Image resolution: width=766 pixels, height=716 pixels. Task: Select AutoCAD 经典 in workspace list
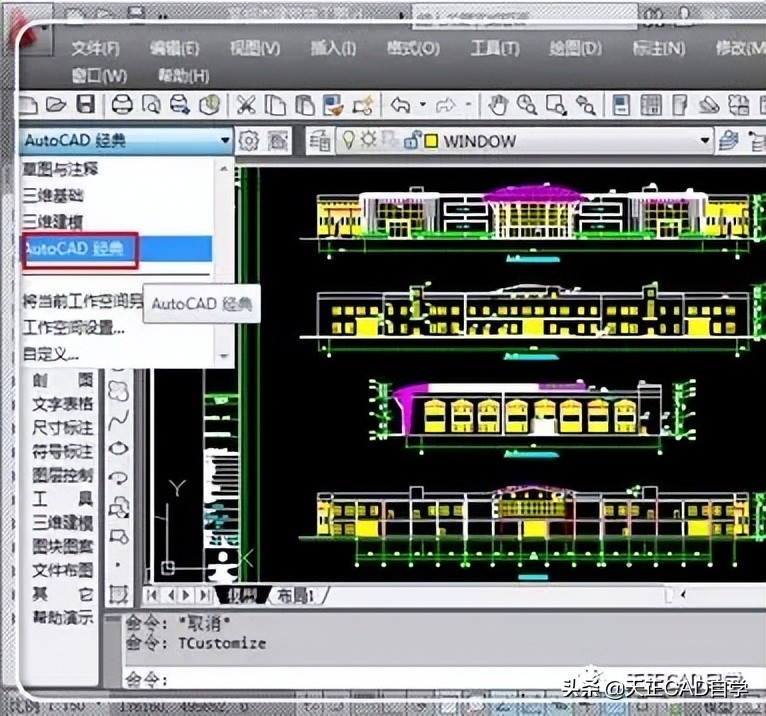pos(117,249)
